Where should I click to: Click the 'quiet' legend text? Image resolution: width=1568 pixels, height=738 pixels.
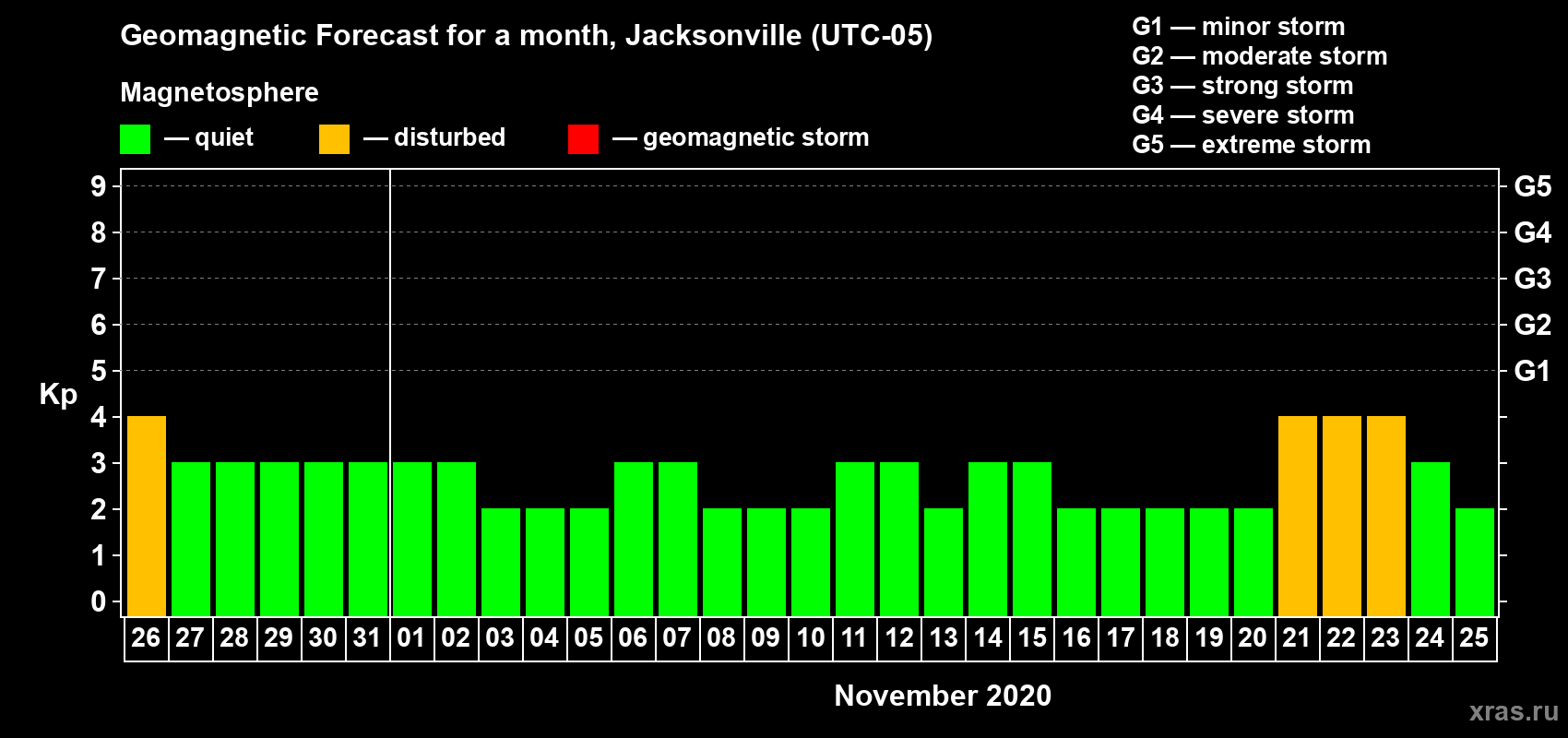tap(224, 137)
